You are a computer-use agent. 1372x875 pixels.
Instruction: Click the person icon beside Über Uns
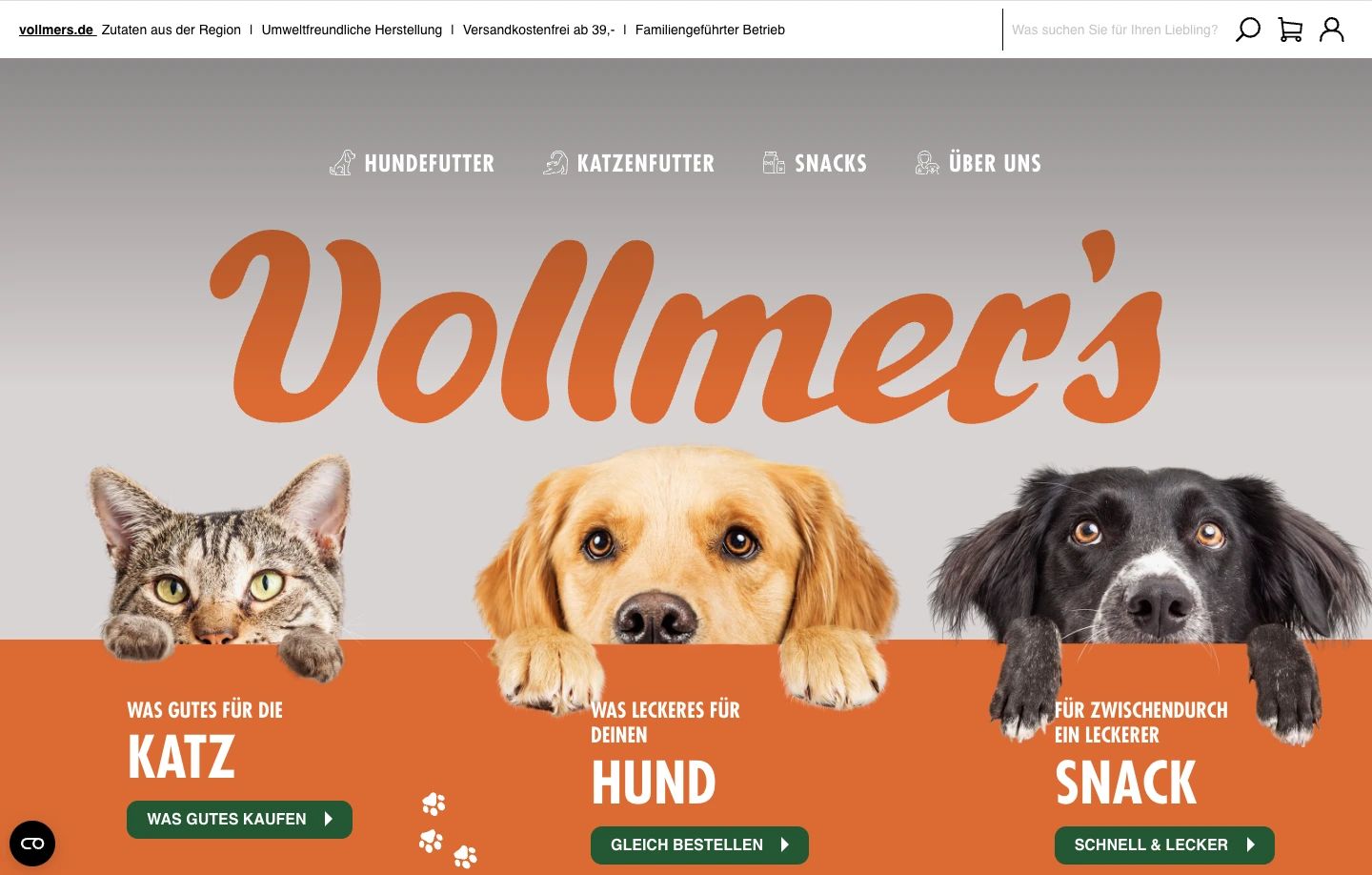(x=927, y=163)
